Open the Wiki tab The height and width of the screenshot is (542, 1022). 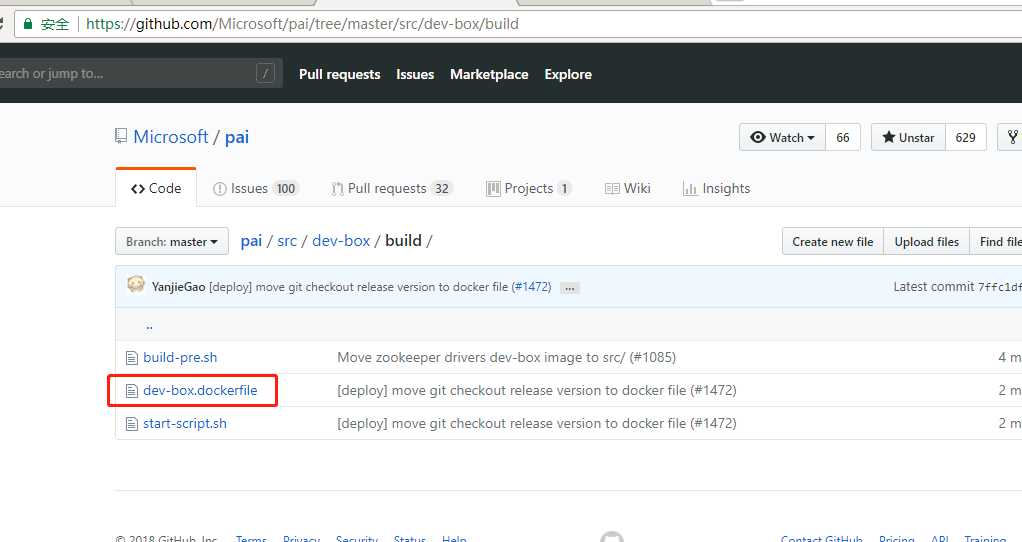pos(628,188)
